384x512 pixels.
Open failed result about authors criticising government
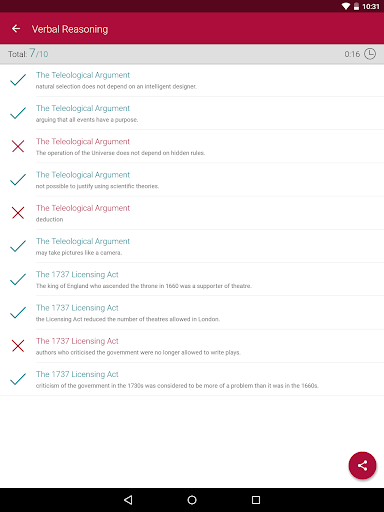192,346
